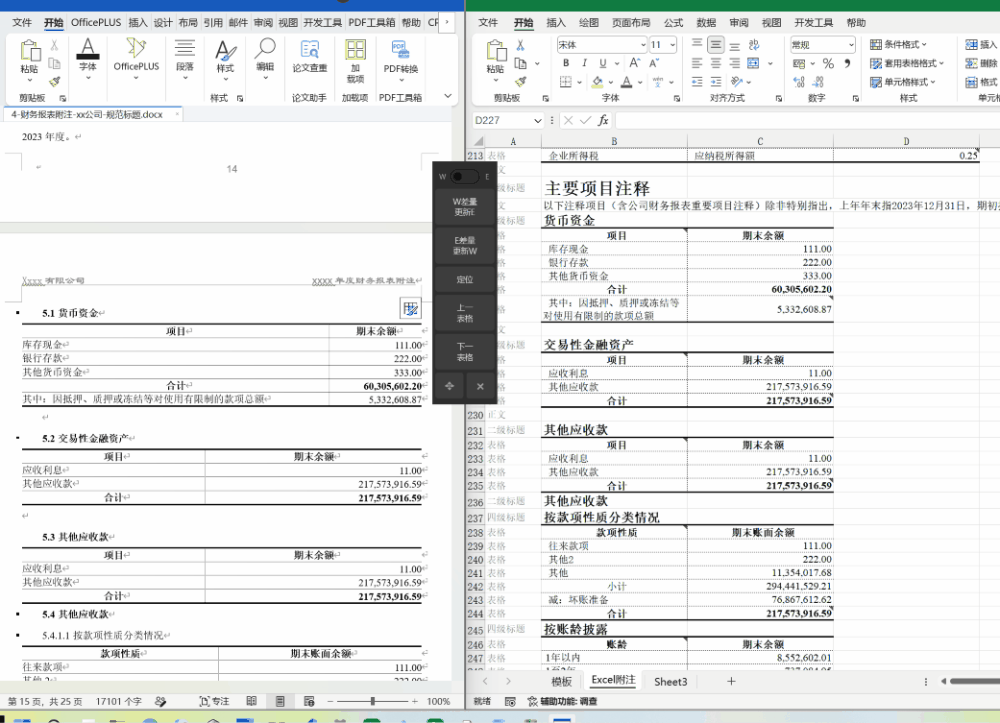Click table layout icon beside 5.1 货币资金
This screenshot has width=1000, height=723.
coord(410,309)
